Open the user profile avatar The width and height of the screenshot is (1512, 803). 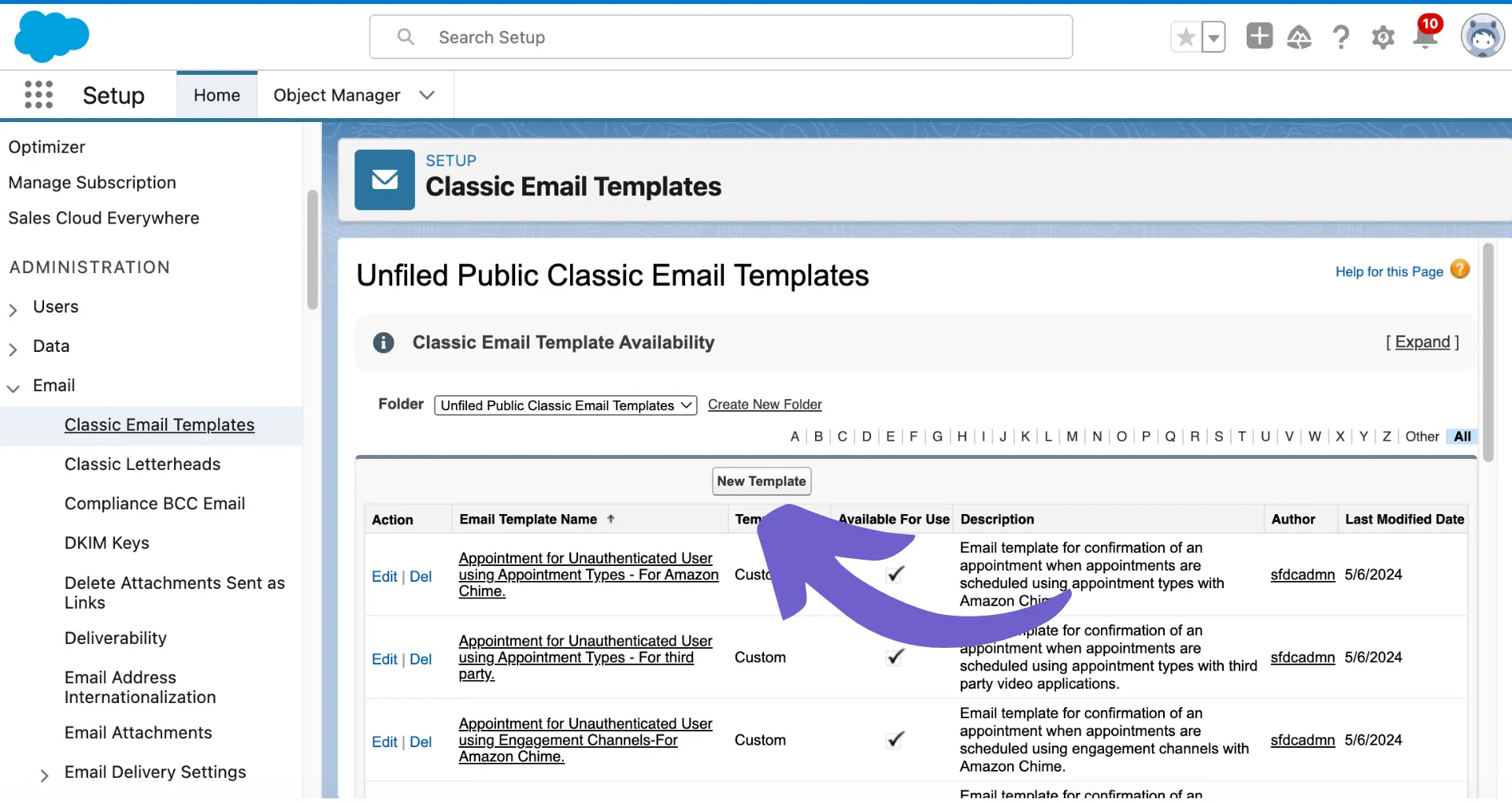tap(1483, 36)
